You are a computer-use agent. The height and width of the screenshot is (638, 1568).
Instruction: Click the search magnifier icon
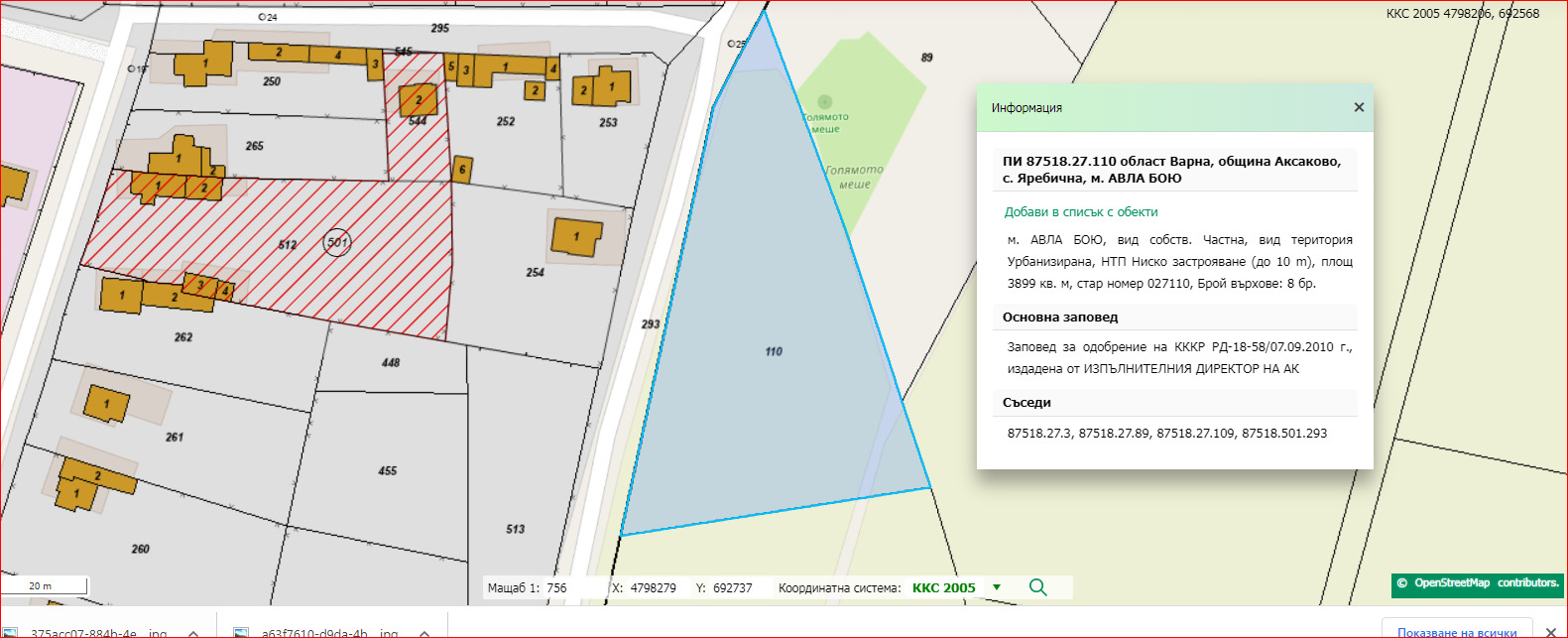[1037, 587]
